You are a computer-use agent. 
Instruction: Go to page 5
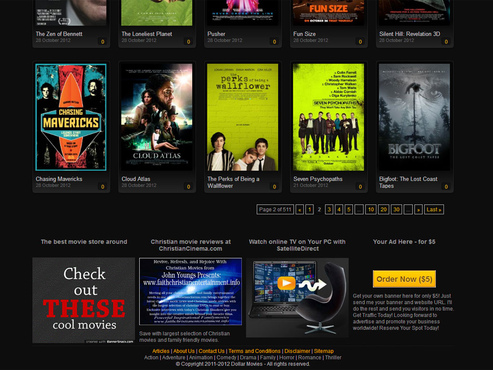(x=349, y=210)
